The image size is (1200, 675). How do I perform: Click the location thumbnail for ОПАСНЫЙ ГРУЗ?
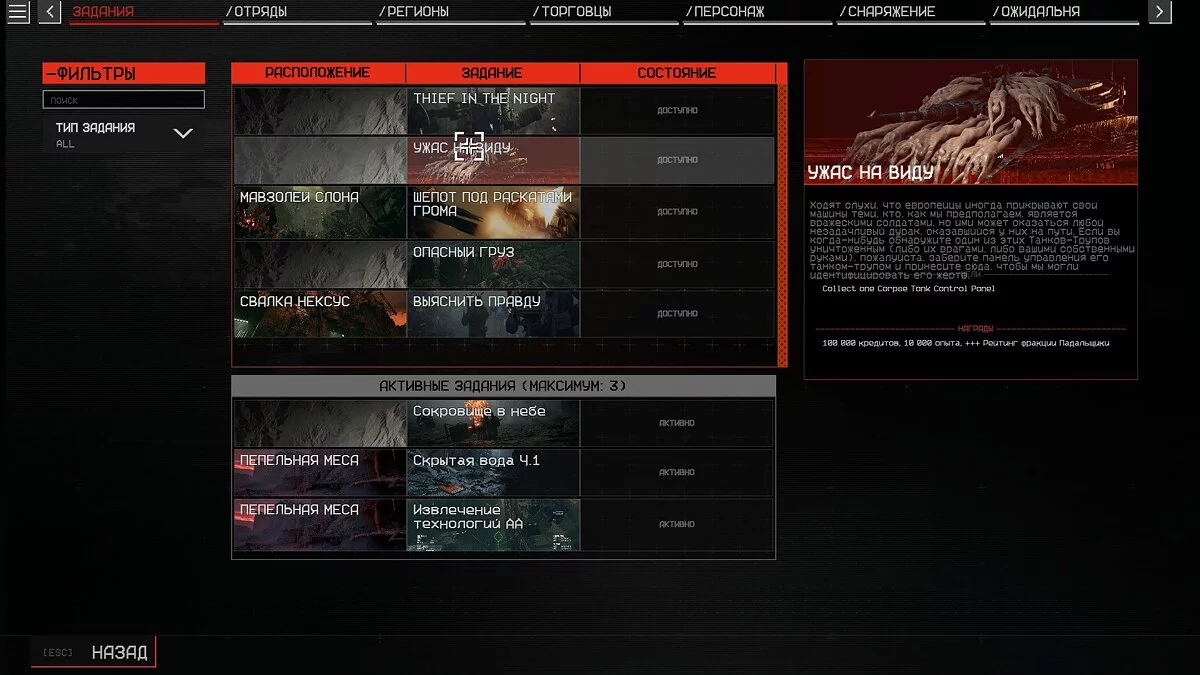click(x=320, y=264)
